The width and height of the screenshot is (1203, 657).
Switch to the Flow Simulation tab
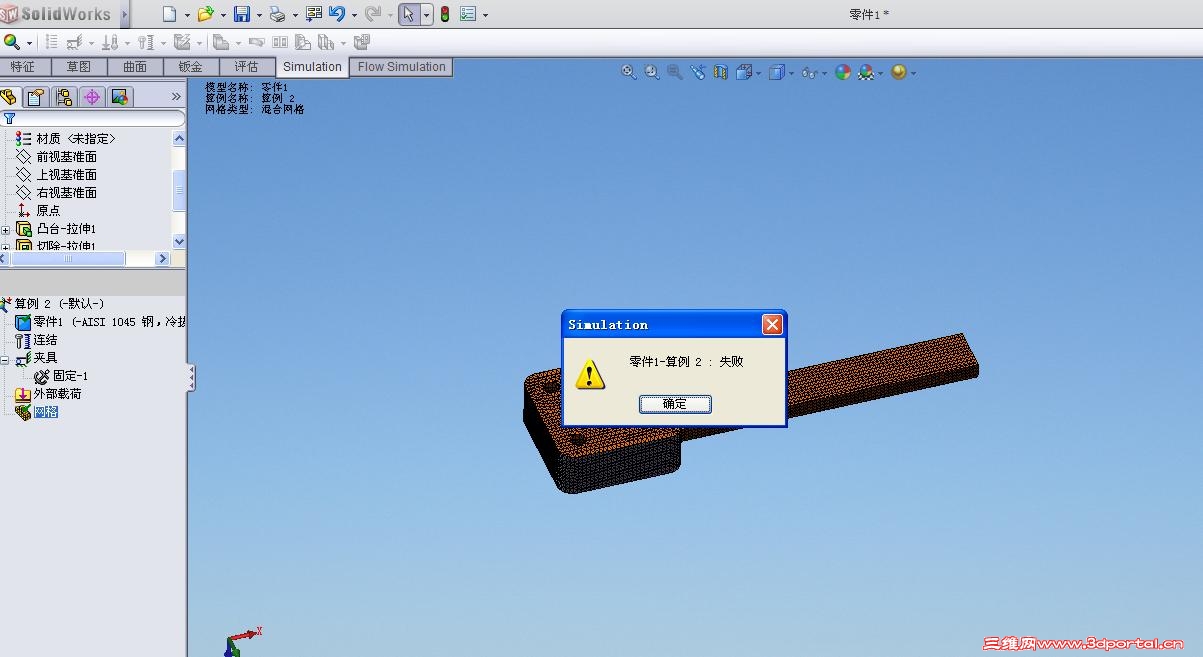tap(402, 67)
